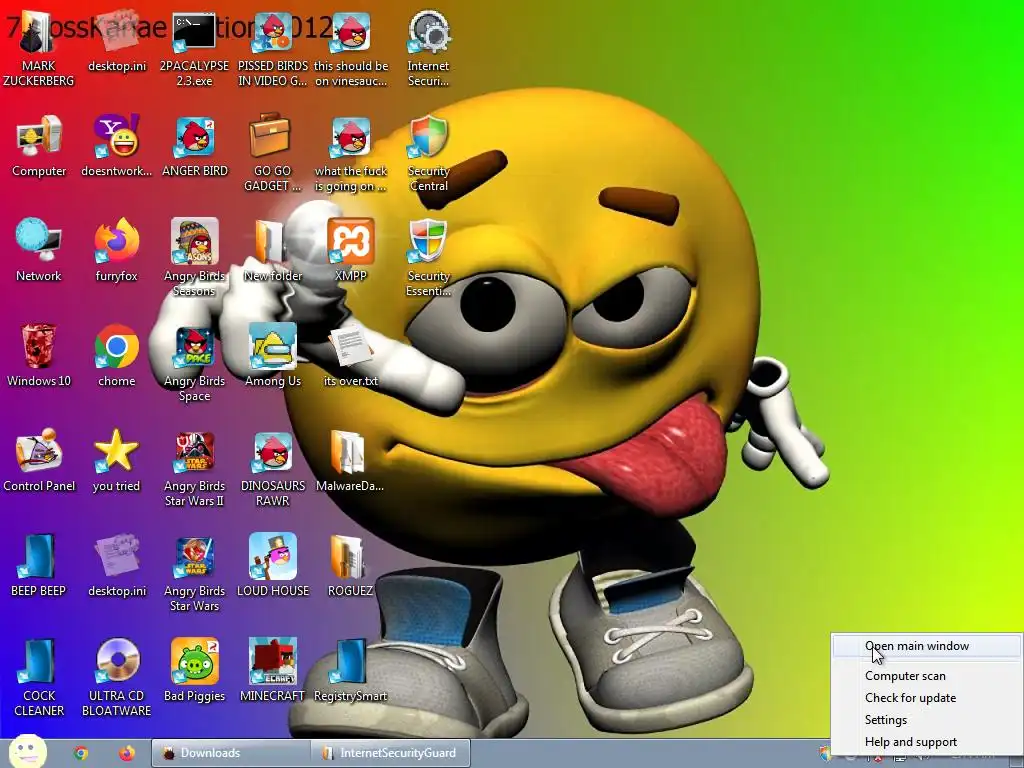Screen dimensions: 1024x768
Task: Choose Computer scan in tray menu
Action: pos(926,676)
